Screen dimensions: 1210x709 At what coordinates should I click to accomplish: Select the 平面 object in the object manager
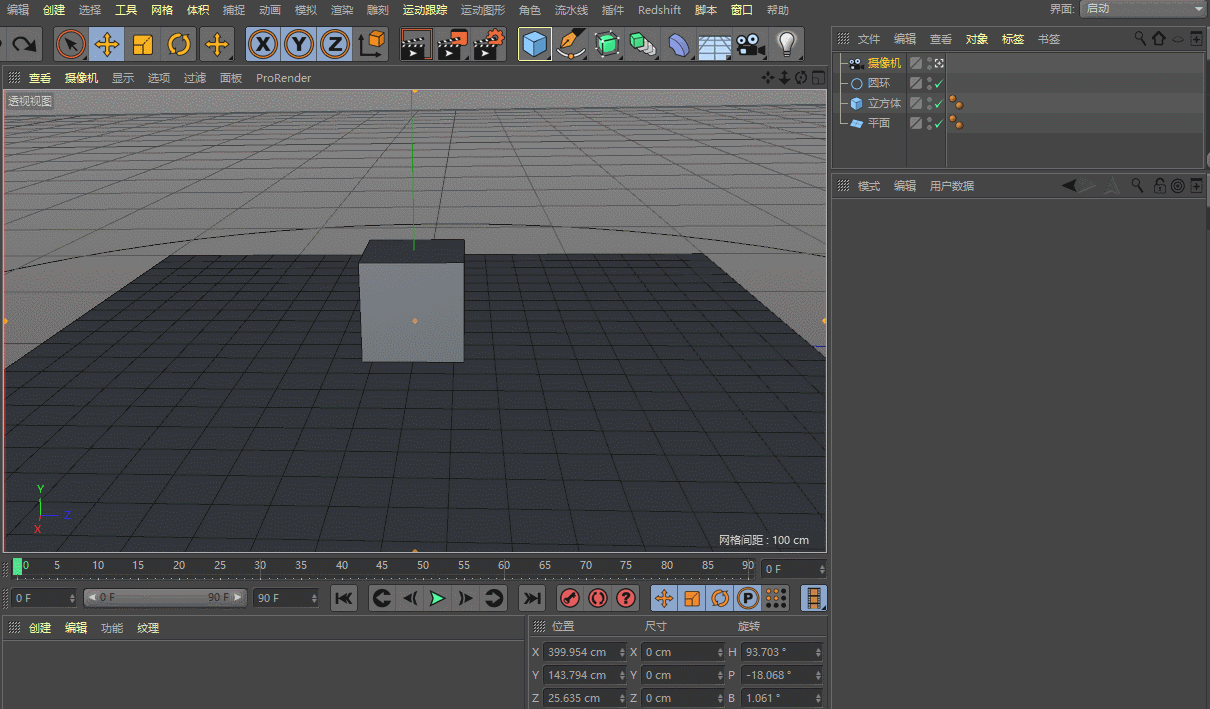coord(878,123)
